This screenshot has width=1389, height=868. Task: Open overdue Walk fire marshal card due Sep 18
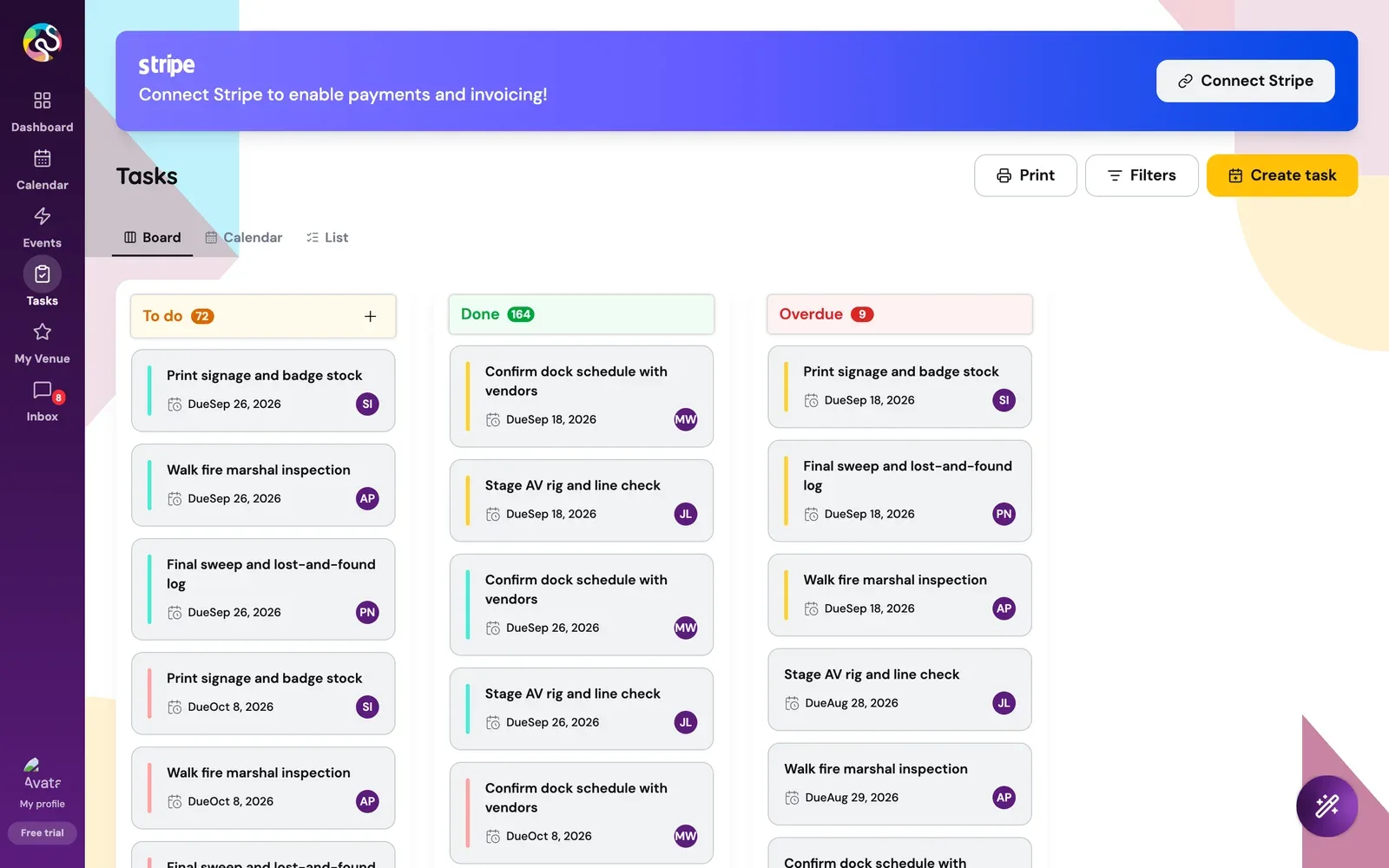click(899, 595)
